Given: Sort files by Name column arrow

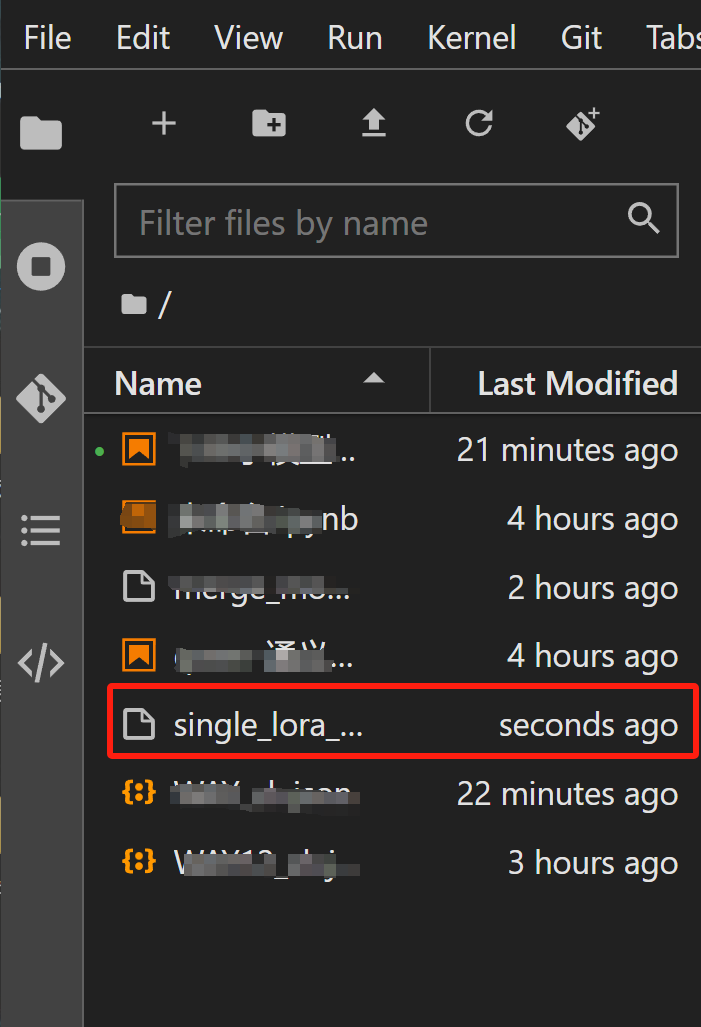Looking at the screenshot, I should click(373, 378).
